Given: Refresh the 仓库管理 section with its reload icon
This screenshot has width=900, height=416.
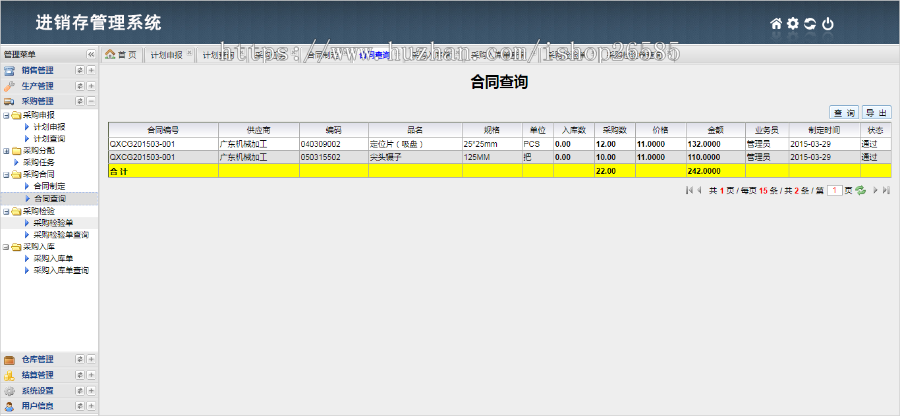Looking at the screenshot, I should pos(80,360).
